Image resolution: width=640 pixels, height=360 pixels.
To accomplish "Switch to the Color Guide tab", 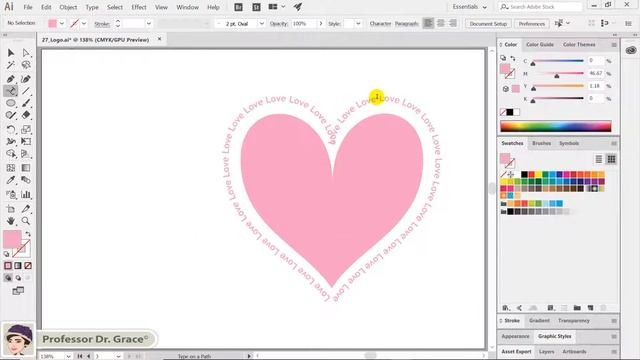I will point(540,44).
